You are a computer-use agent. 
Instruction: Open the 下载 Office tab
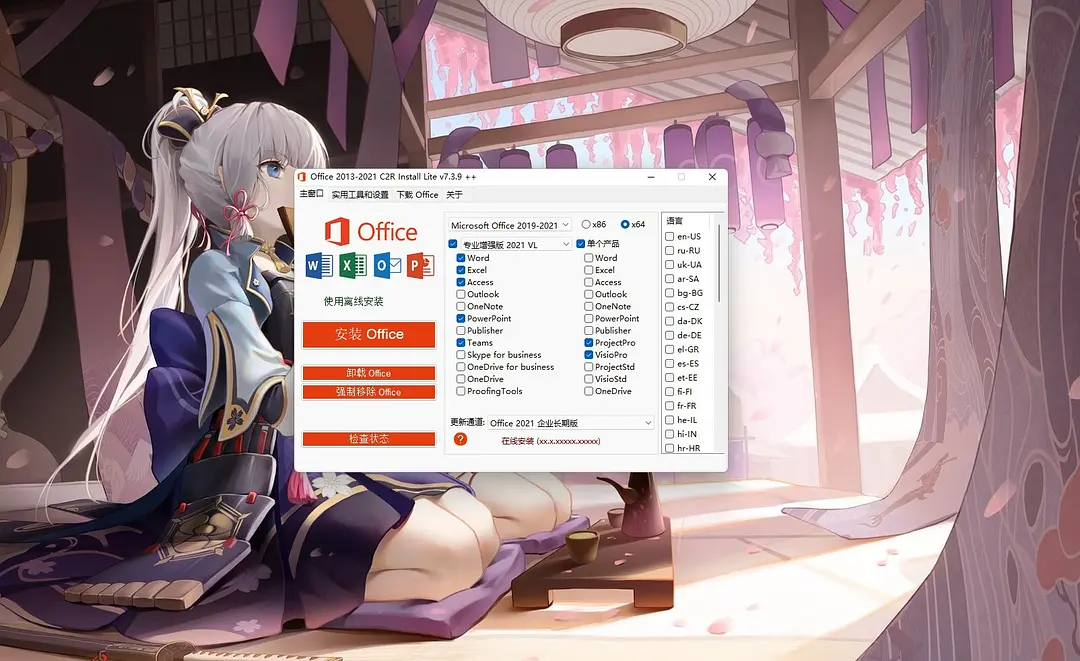[x=417, y=195]
